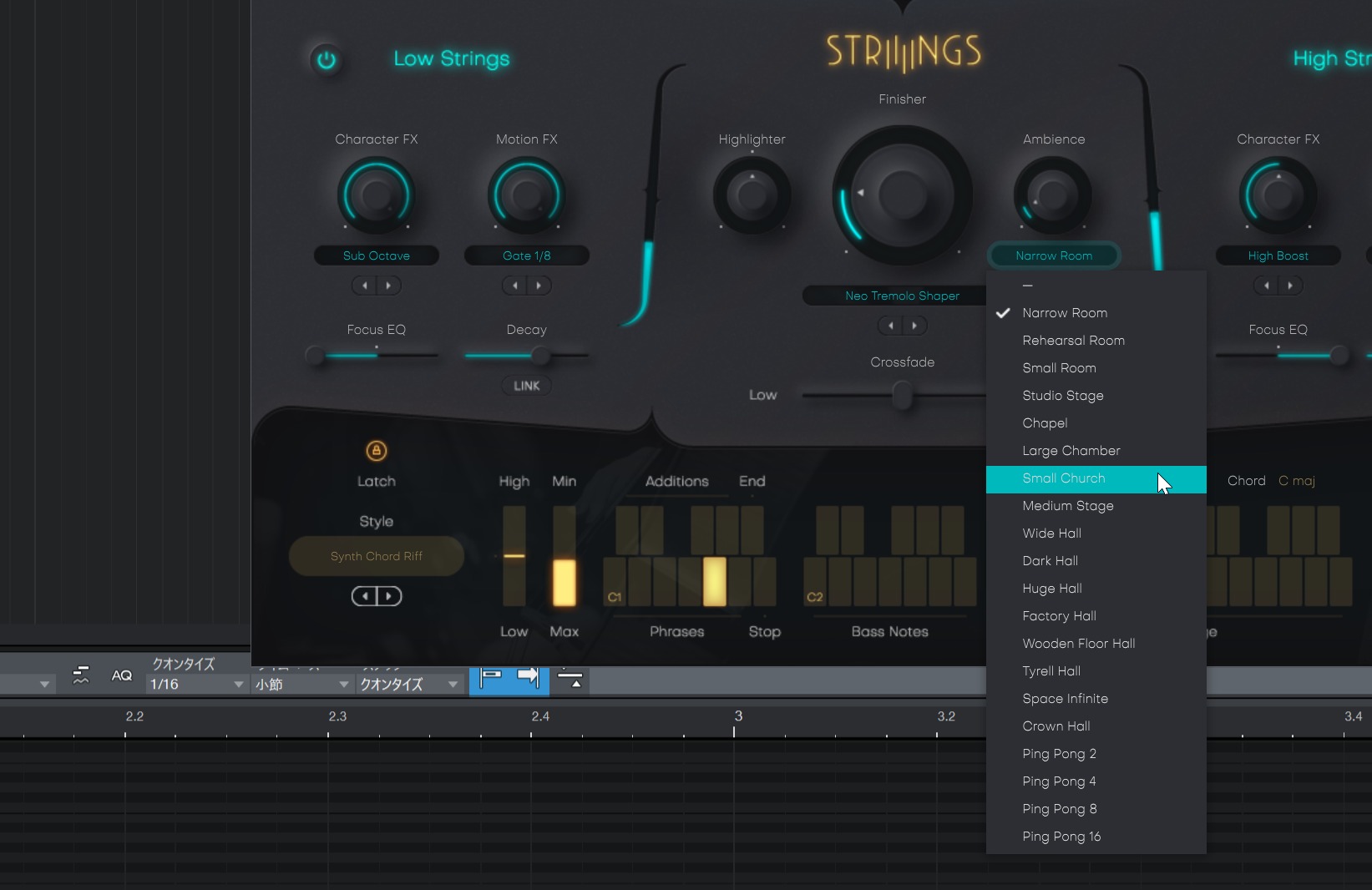Select Small Room ambience preset
Screen dimensions: 1372x890
[1096, 368]
